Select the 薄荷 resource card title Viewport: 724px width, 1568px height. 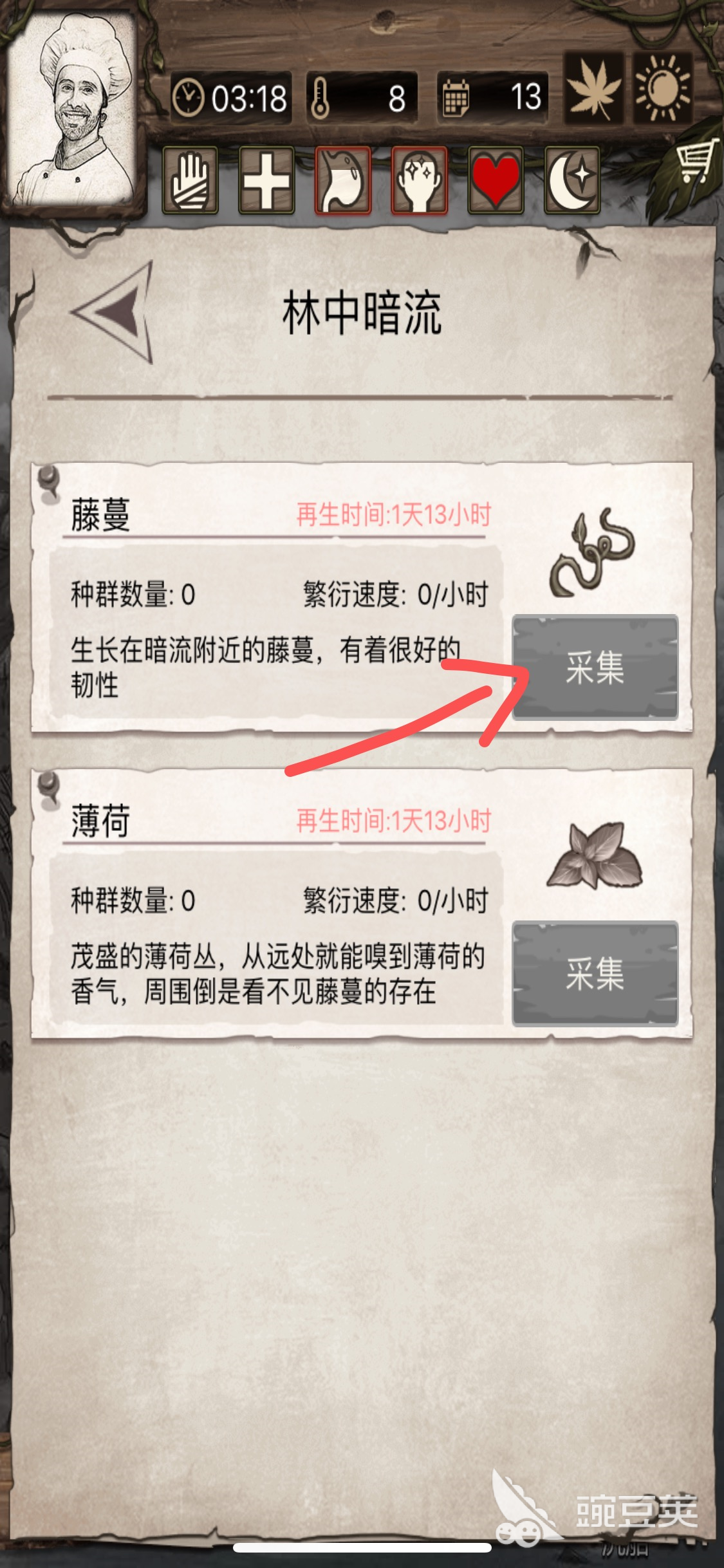pos(100,821)
